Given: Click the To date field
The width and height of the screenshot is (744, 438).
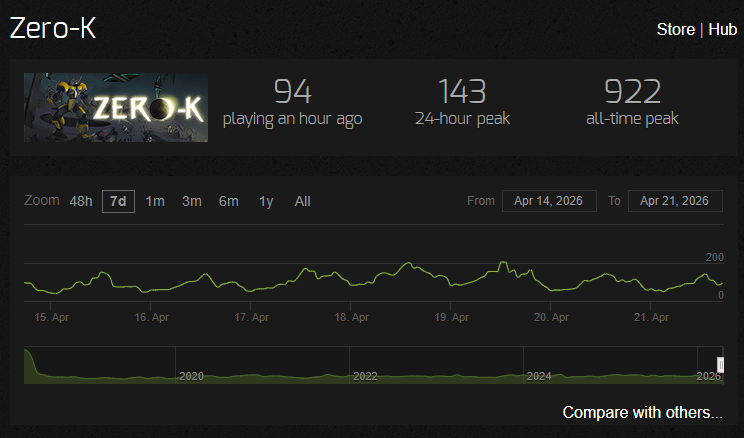Looking at the screenshot, I should point(675,201).
